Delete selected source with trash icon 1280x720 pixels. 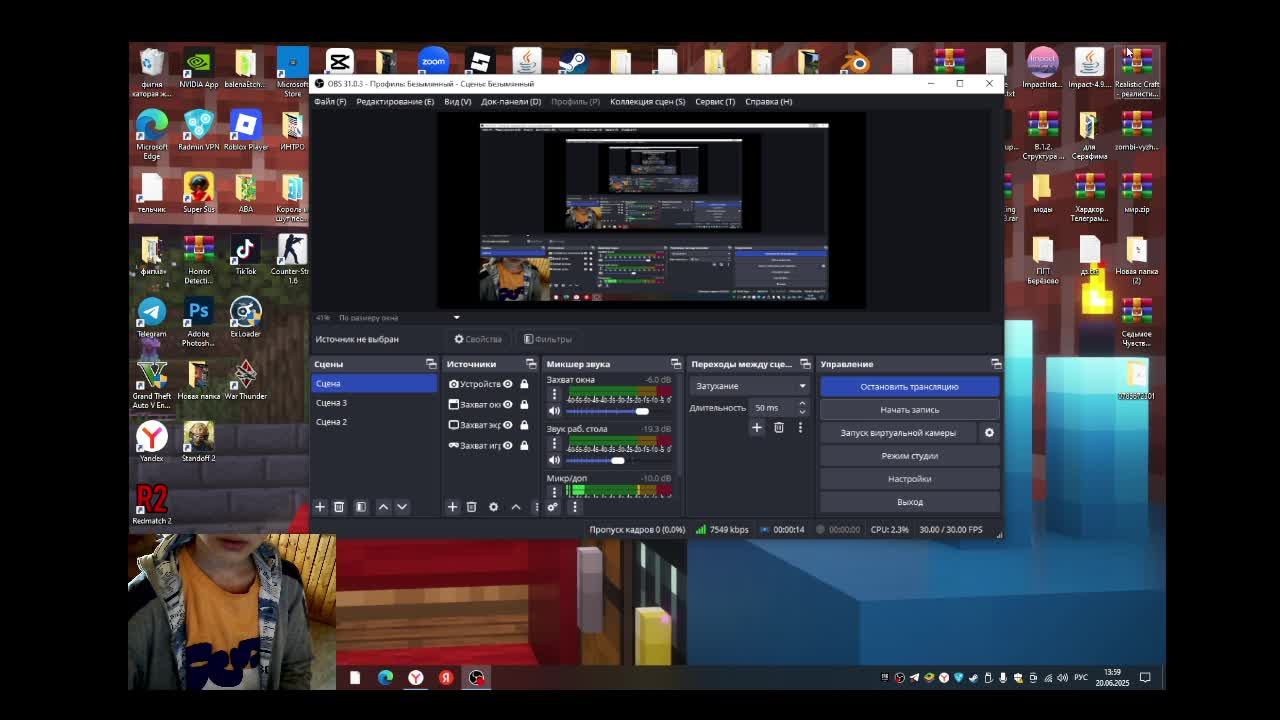[472, 507]
